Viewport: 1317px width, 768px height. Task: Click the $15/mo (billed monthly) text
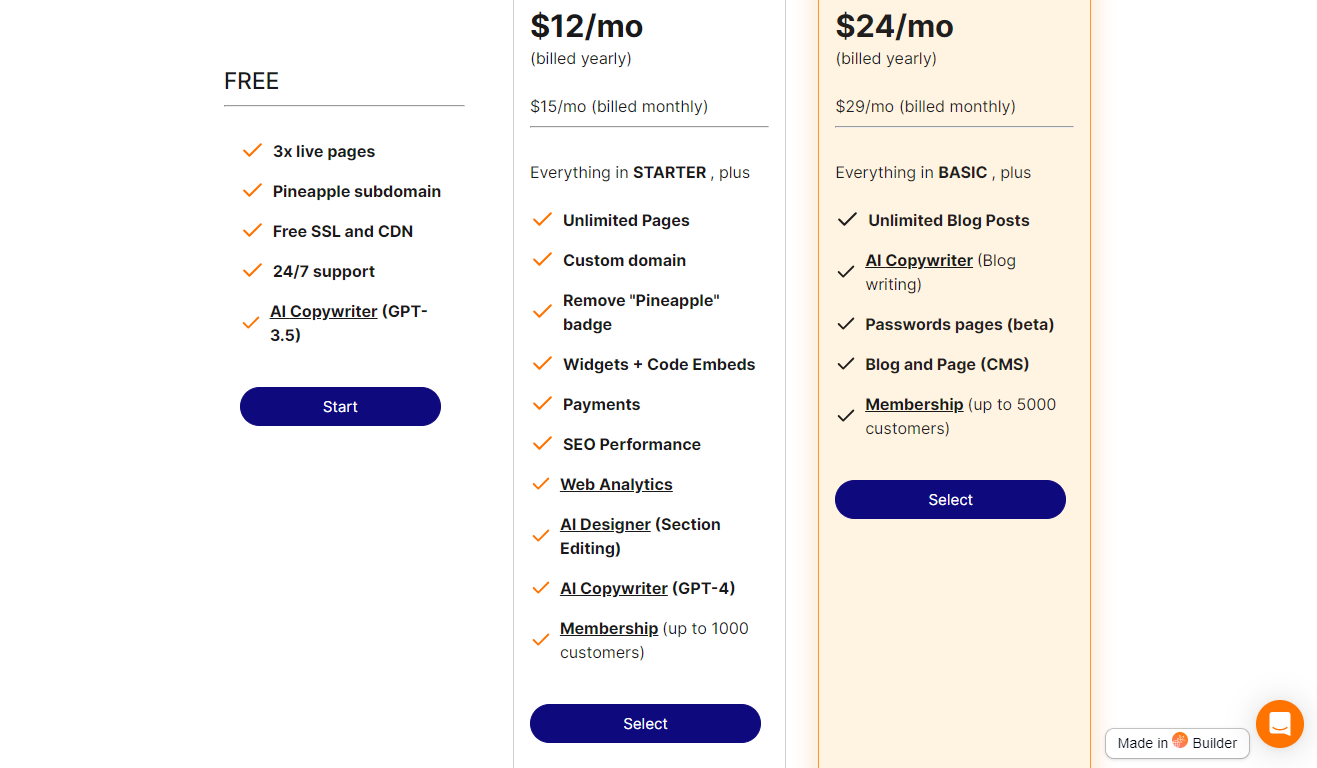619,106
